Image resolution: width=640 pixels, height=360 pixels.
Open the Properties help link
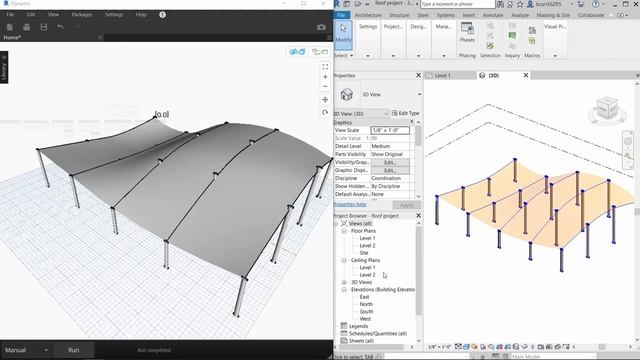(350, 204)
